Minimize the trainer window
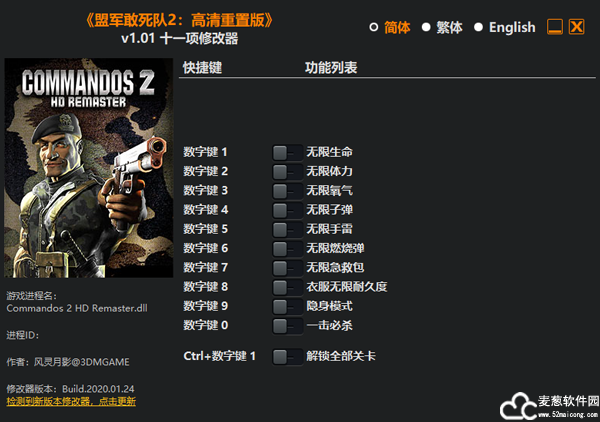The width and height of the screenshot is (600, 422). [555, 27]
